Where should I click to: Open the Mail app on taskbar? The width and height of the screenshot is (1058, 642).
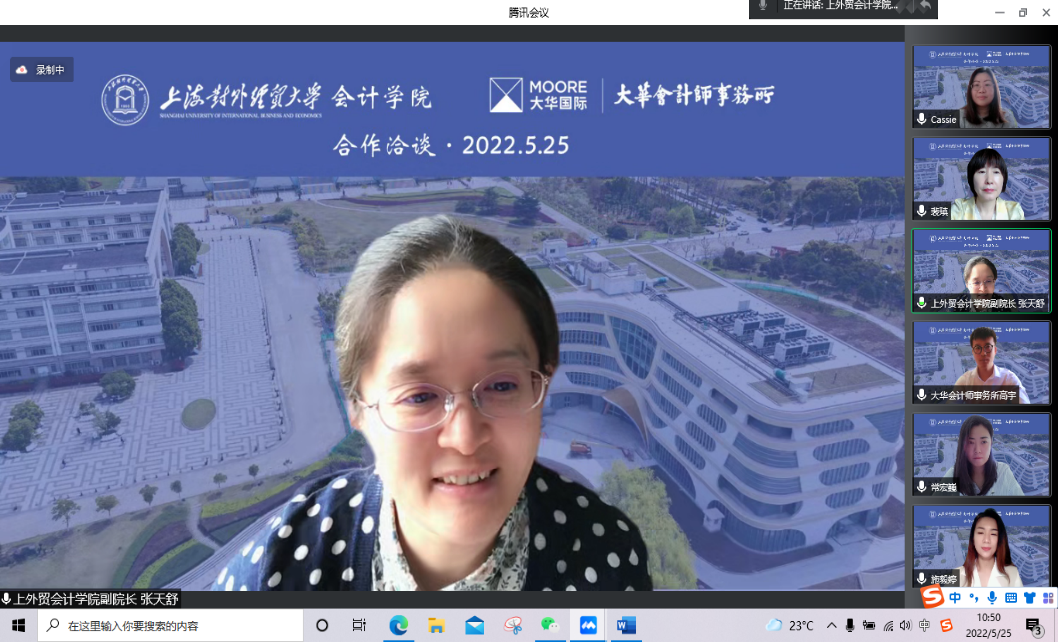[474, 625]
